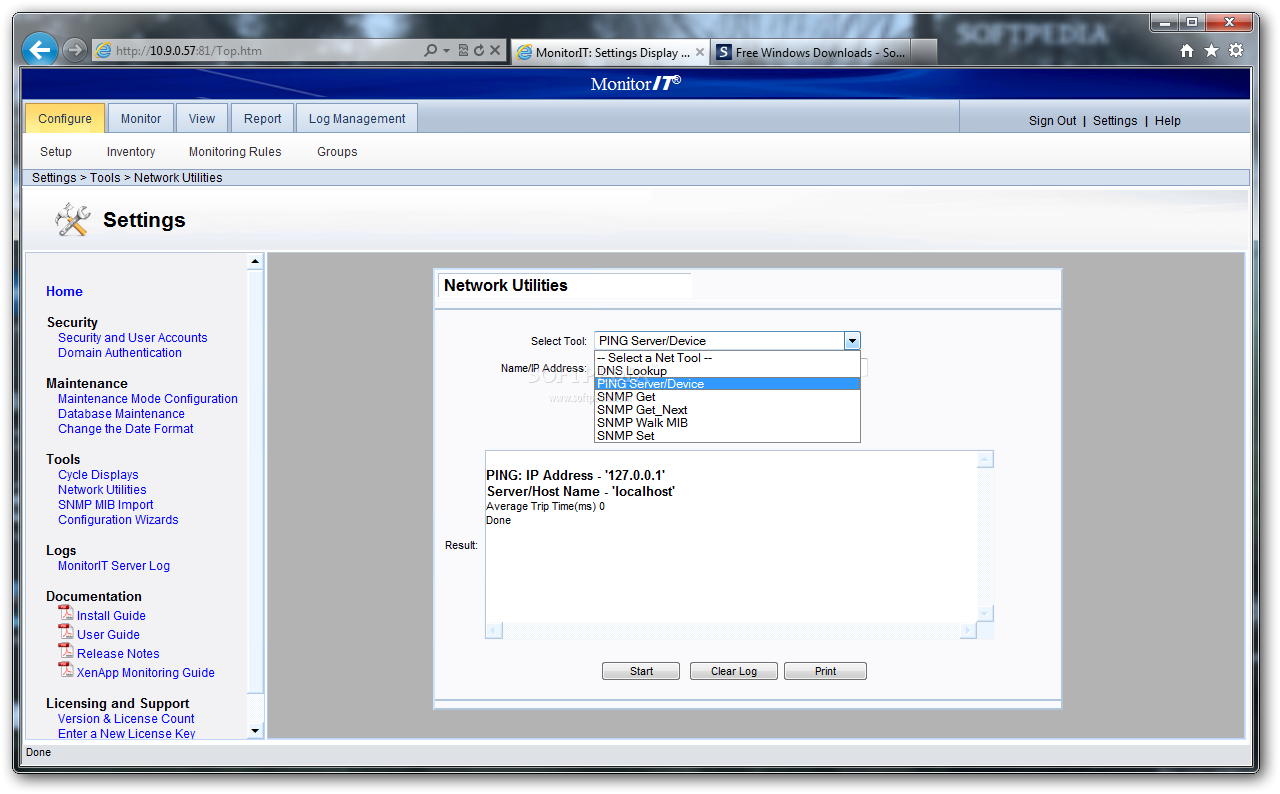Toggle the Select Tool dropdown arrow
Screen dimensions: 1280x794
(x=852, y=341)
